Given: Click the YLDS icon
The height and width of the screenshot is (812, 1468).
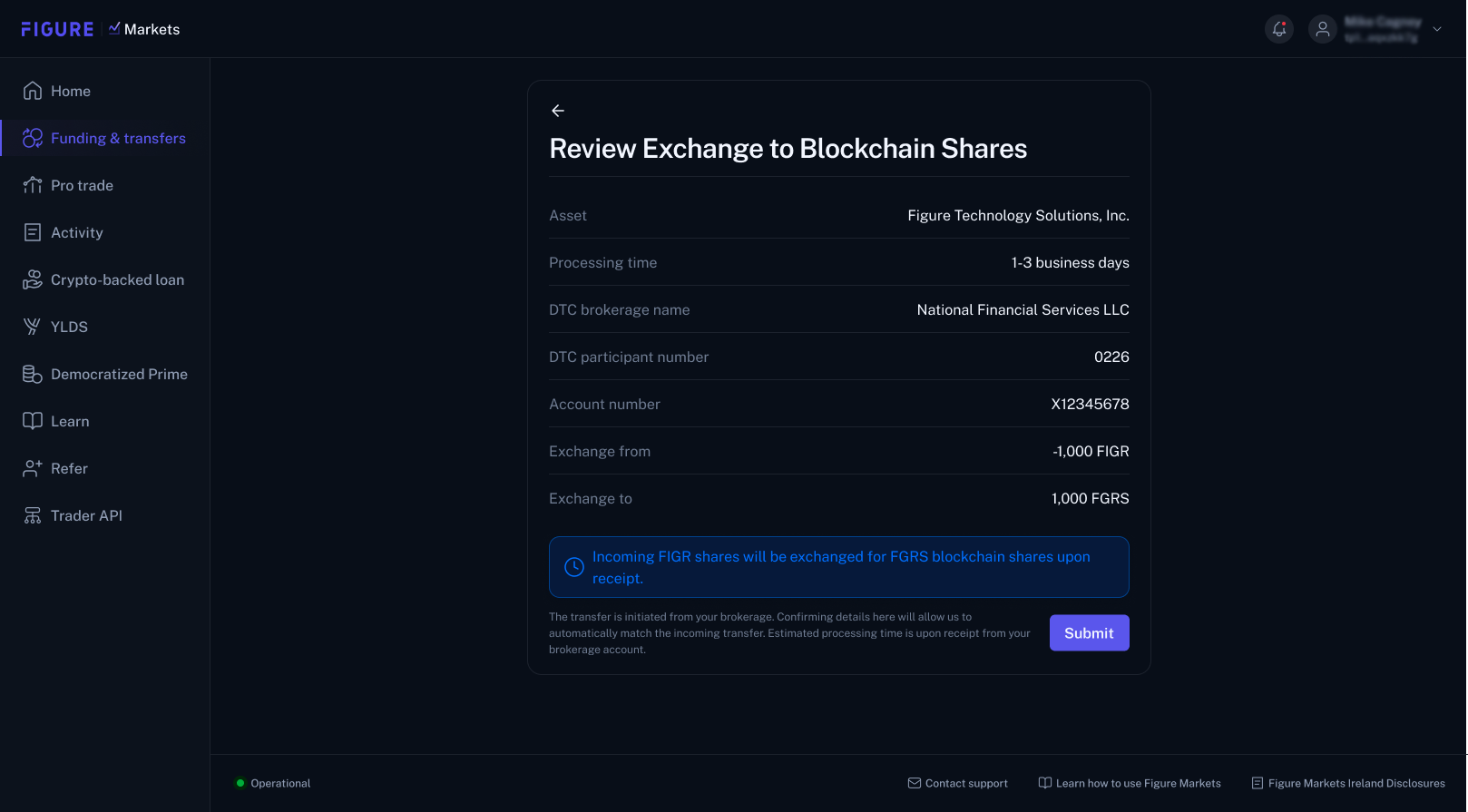Looking at the screenshot, I should tap(33, 327).
